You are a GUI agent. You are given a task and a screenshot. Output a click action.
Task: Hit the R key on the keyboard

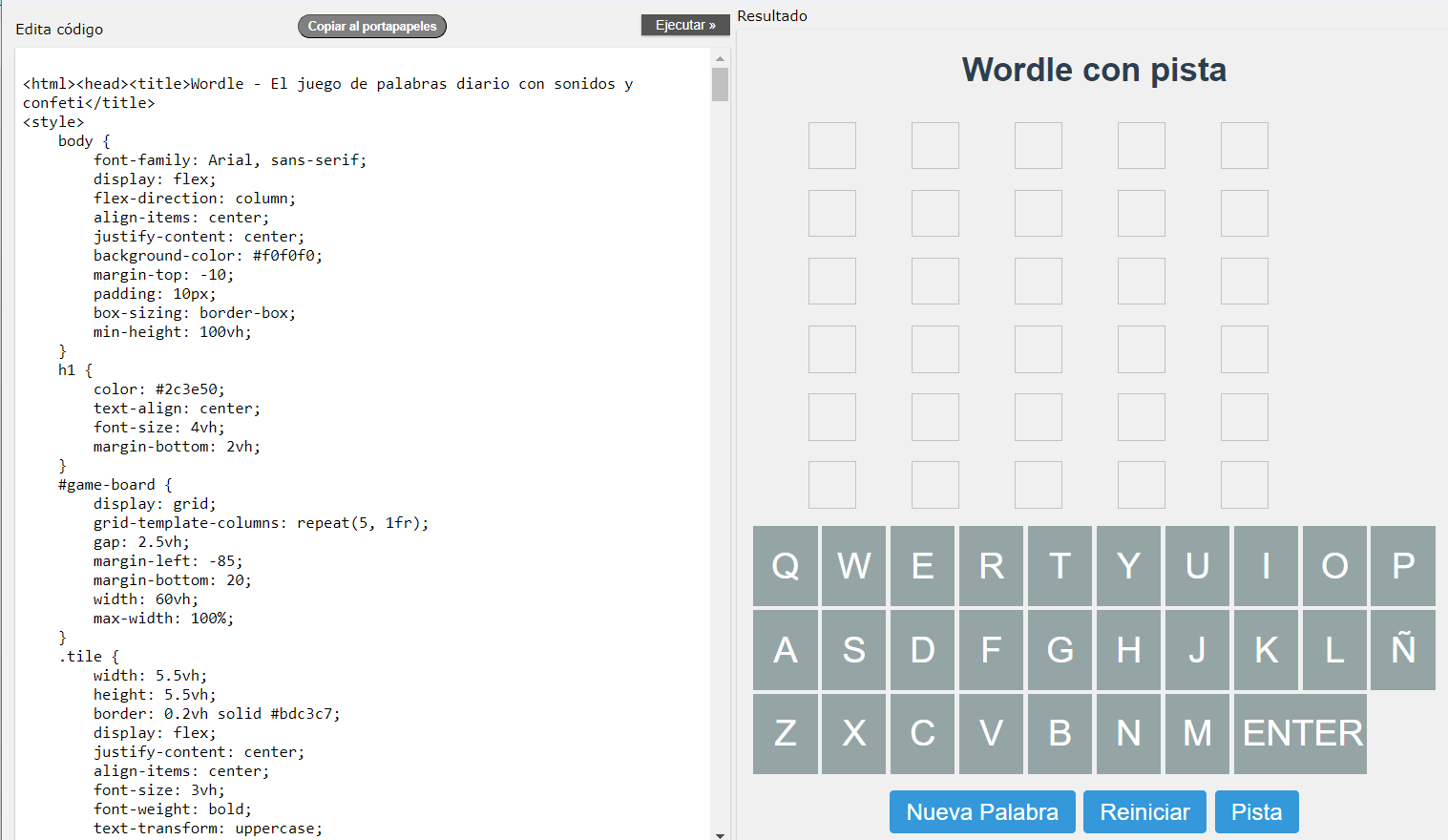tap(992, 566)
